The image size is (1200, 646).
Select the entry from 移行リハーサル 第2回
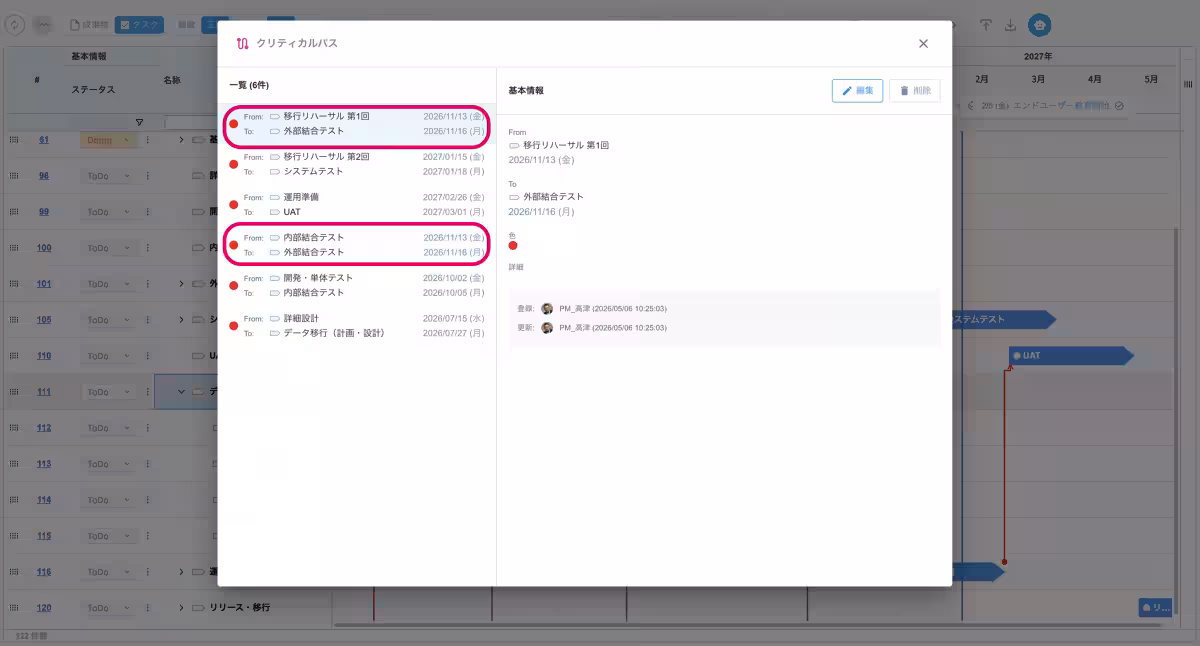[356, 164]
